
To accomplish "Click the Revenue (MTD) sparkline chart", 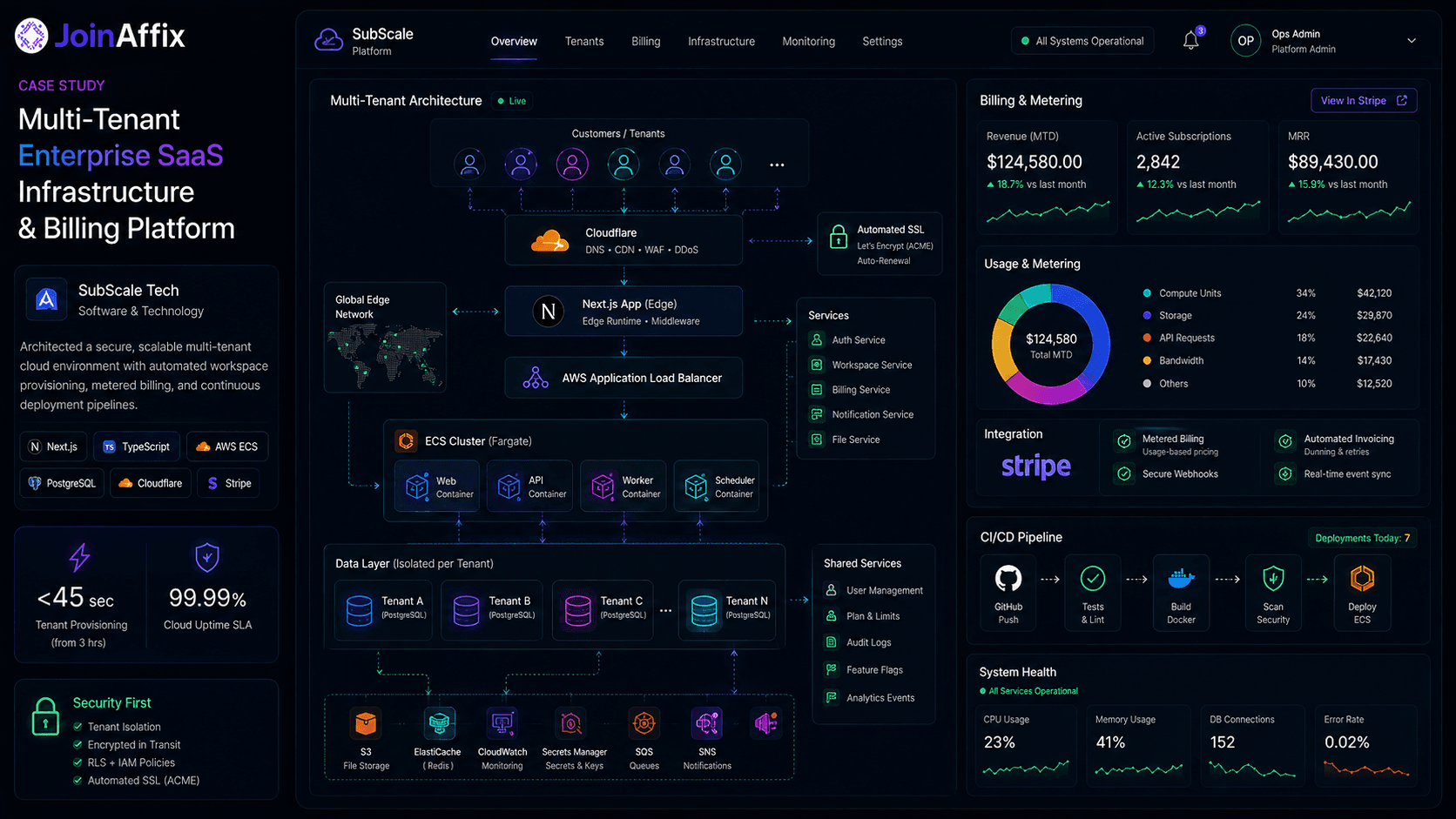I will click(x=1048, y=211).
